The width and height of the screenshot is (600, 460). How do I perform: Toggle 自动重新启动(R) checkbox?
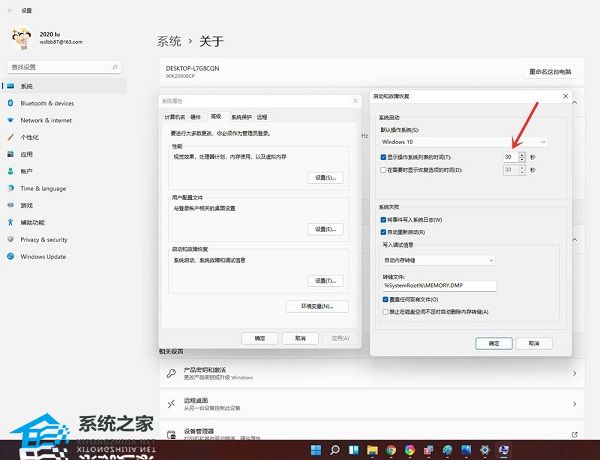coord(383,232)
